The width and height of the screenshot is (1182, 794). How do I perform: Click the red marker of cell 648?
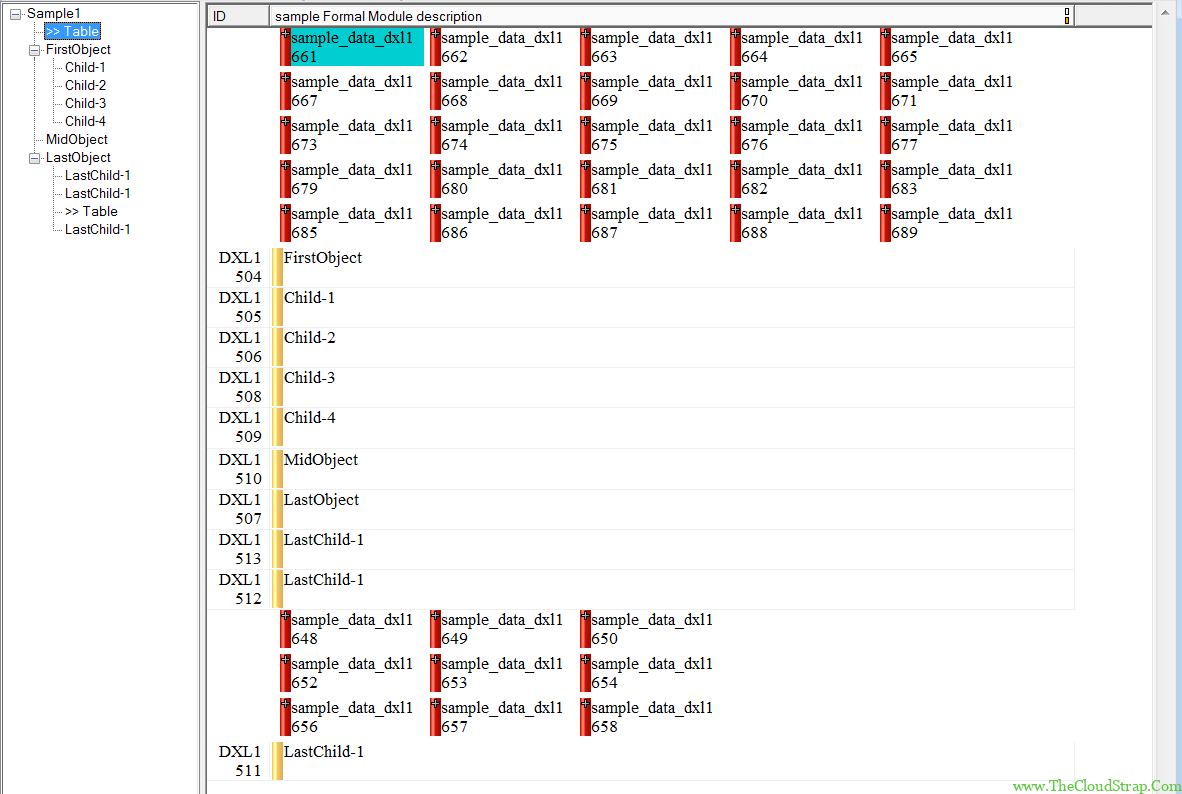(x=285, y=629)
